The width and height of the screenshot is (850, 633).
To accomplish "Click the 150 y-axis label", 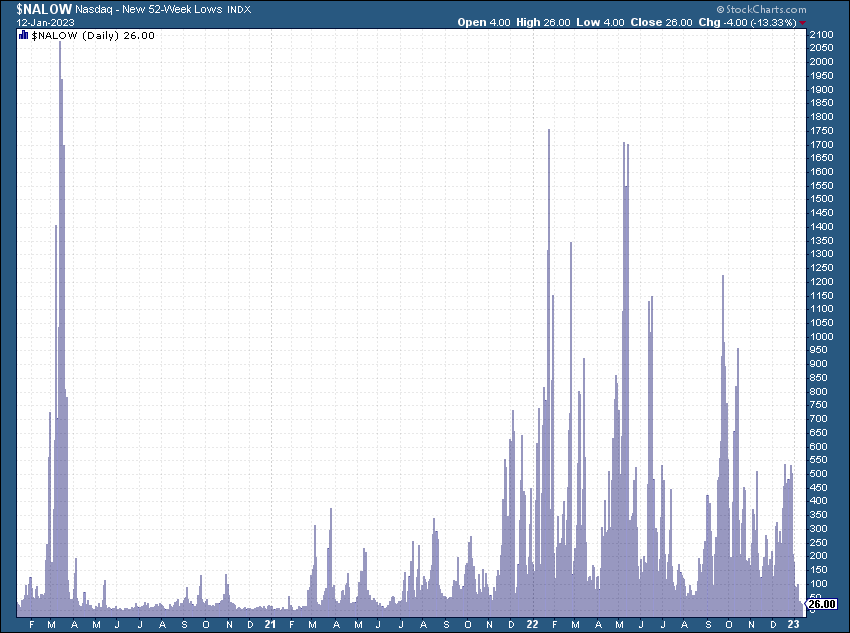I will 819,570.
